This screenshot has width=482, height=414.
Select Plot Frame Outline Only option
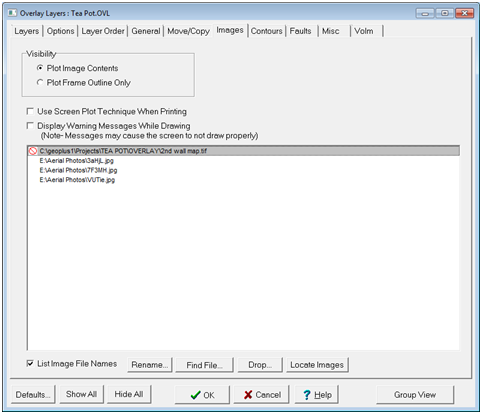pyautogui.click(x=40, y=82)
